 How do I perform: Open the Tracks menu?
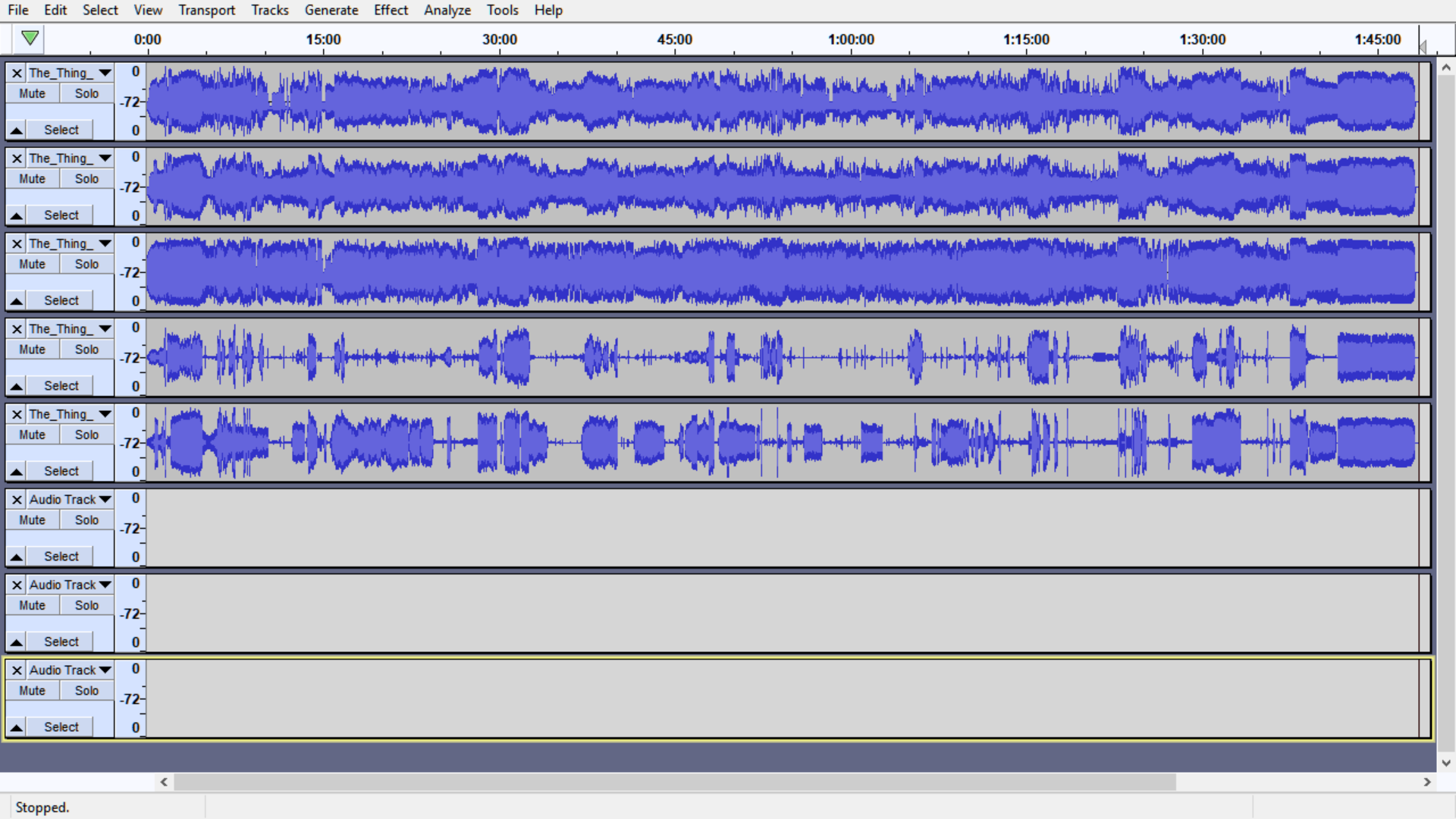coord(270,10)
